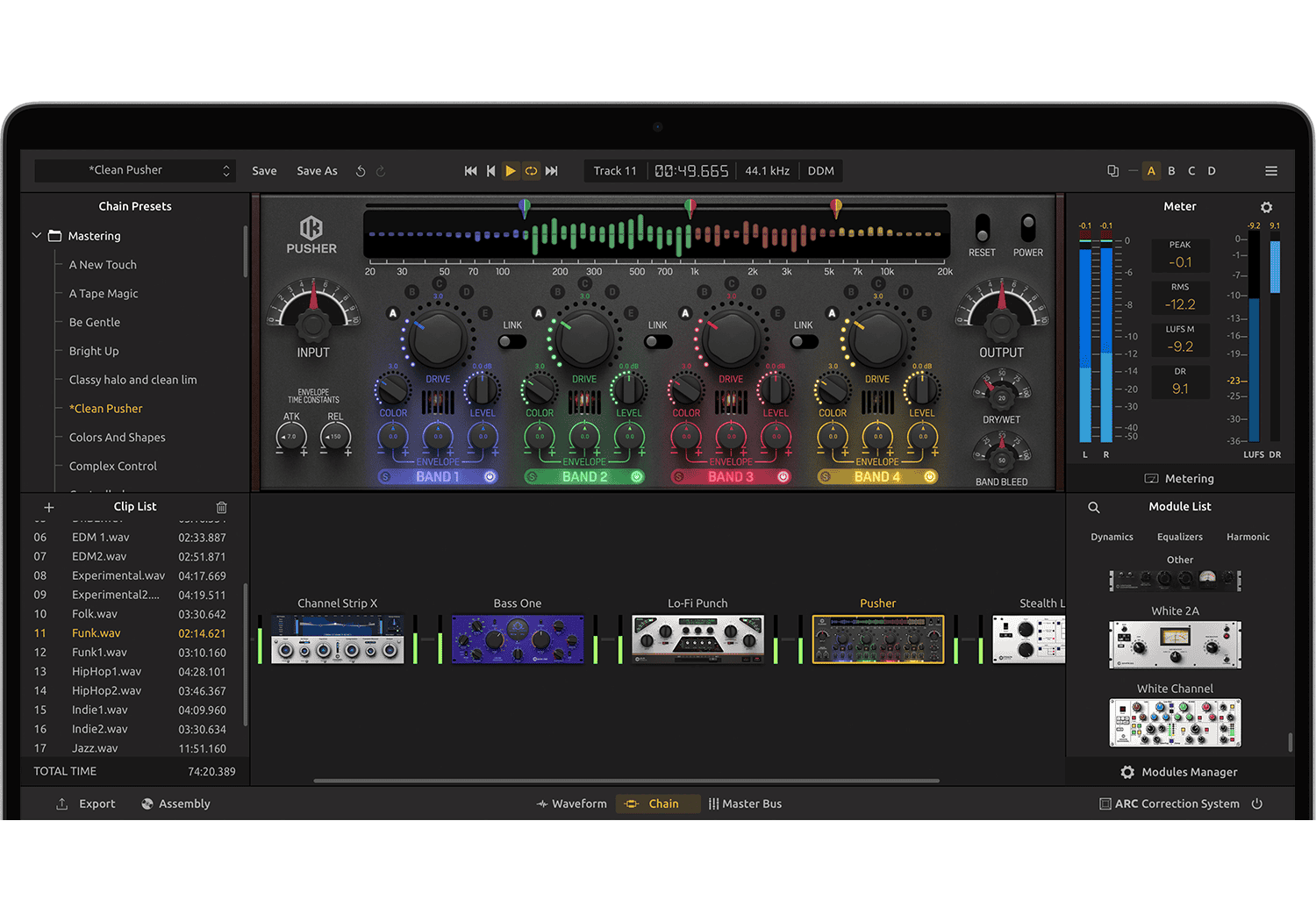Select the Pusher module in chain

tap(878, 639)
